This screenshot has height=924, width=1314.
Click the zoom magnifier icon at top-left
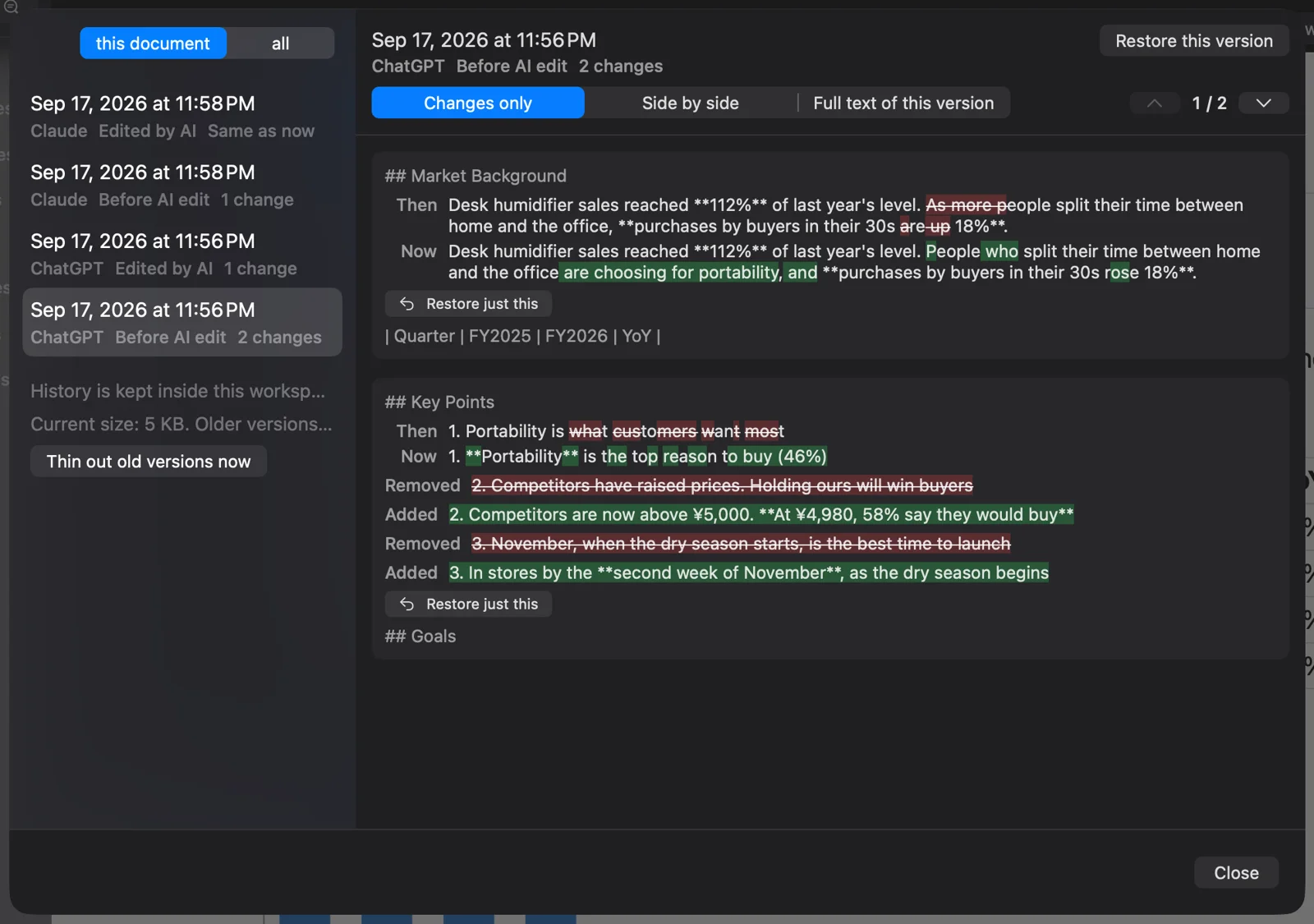pos(11,7)
